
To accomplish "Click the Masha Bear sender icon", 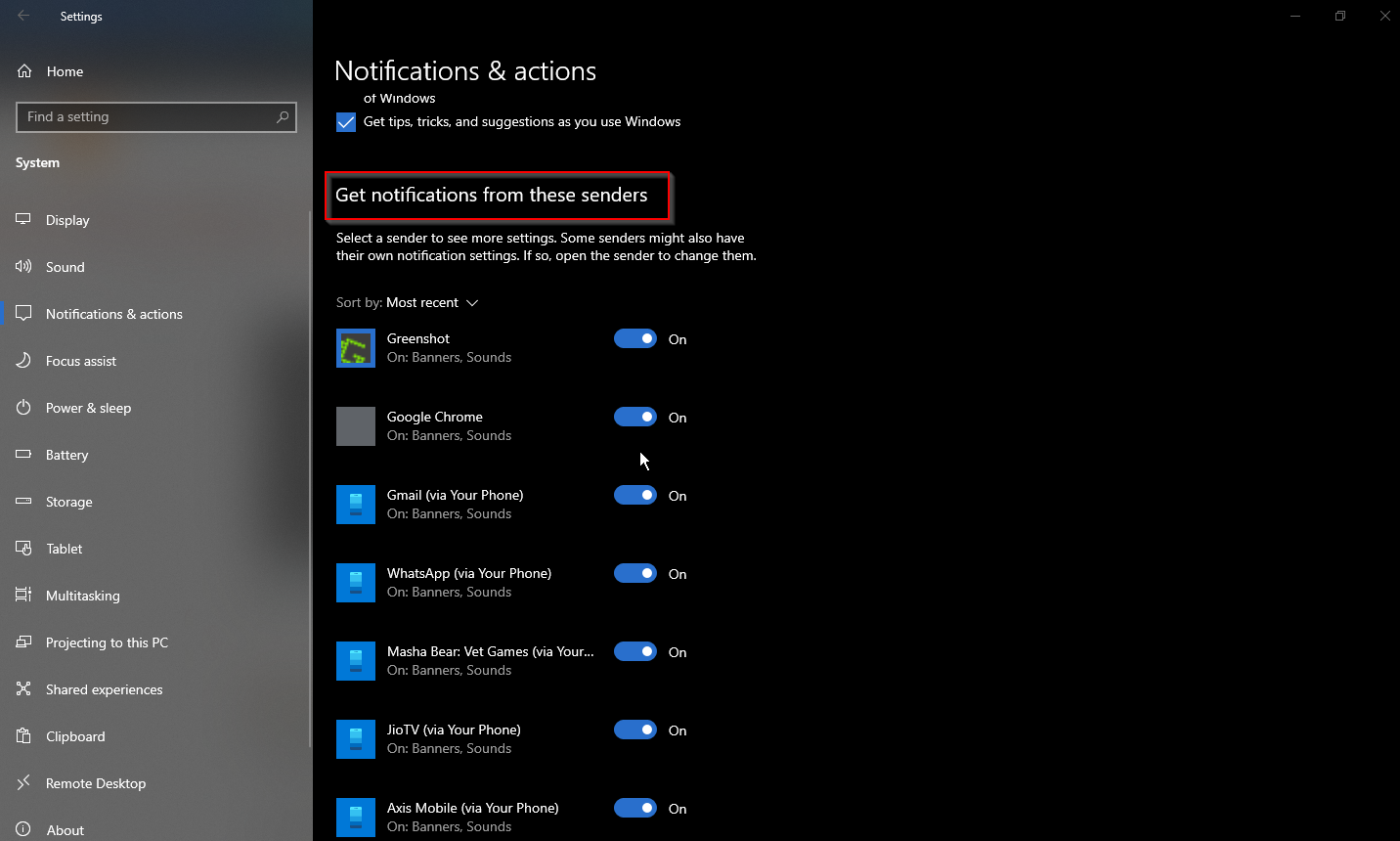I will click(356, 661).
